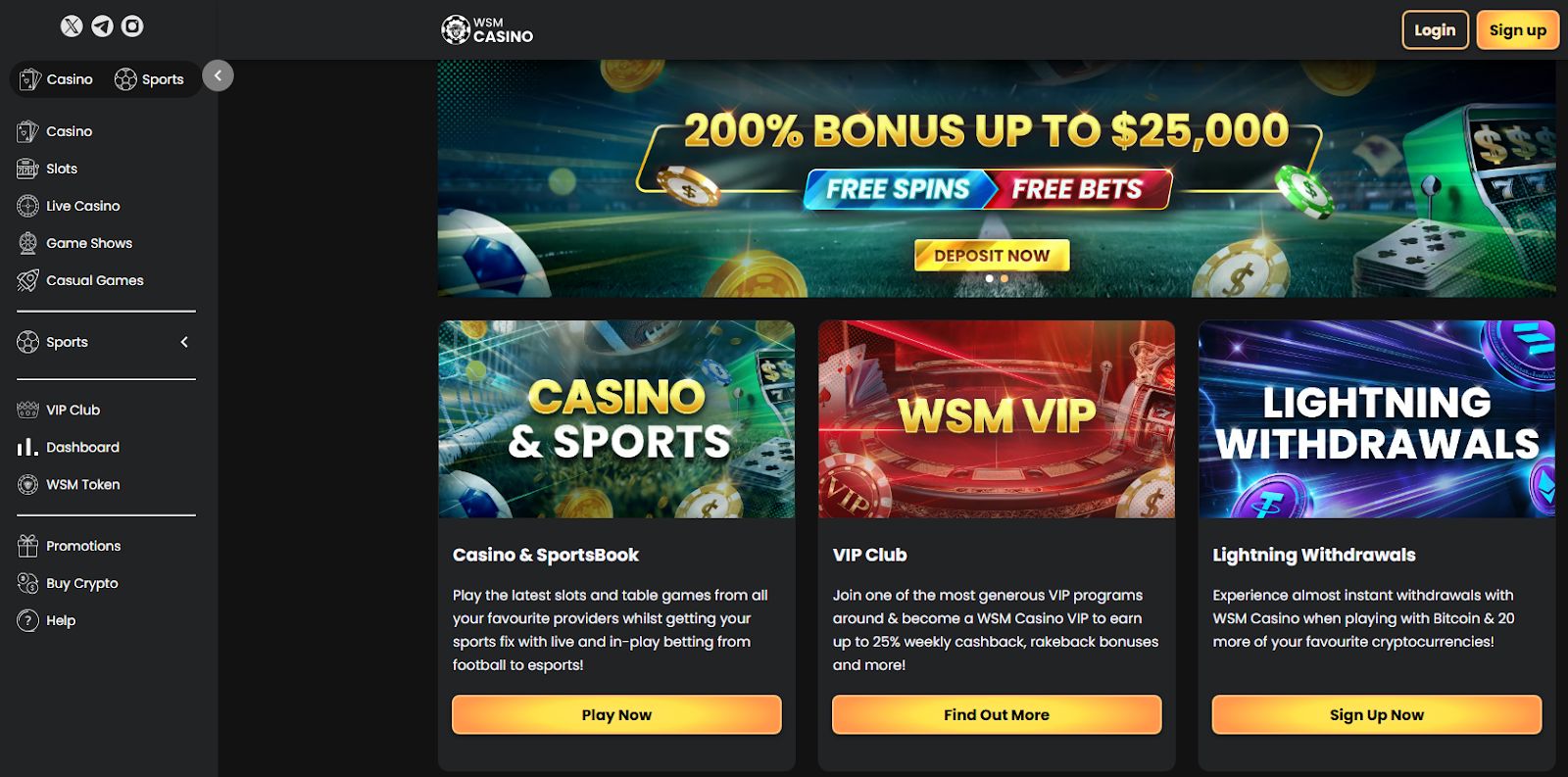This screenshot has height=777, width=1568.
Task: Select the second banner carousel dot
Action: click(x=1004, y=278)
